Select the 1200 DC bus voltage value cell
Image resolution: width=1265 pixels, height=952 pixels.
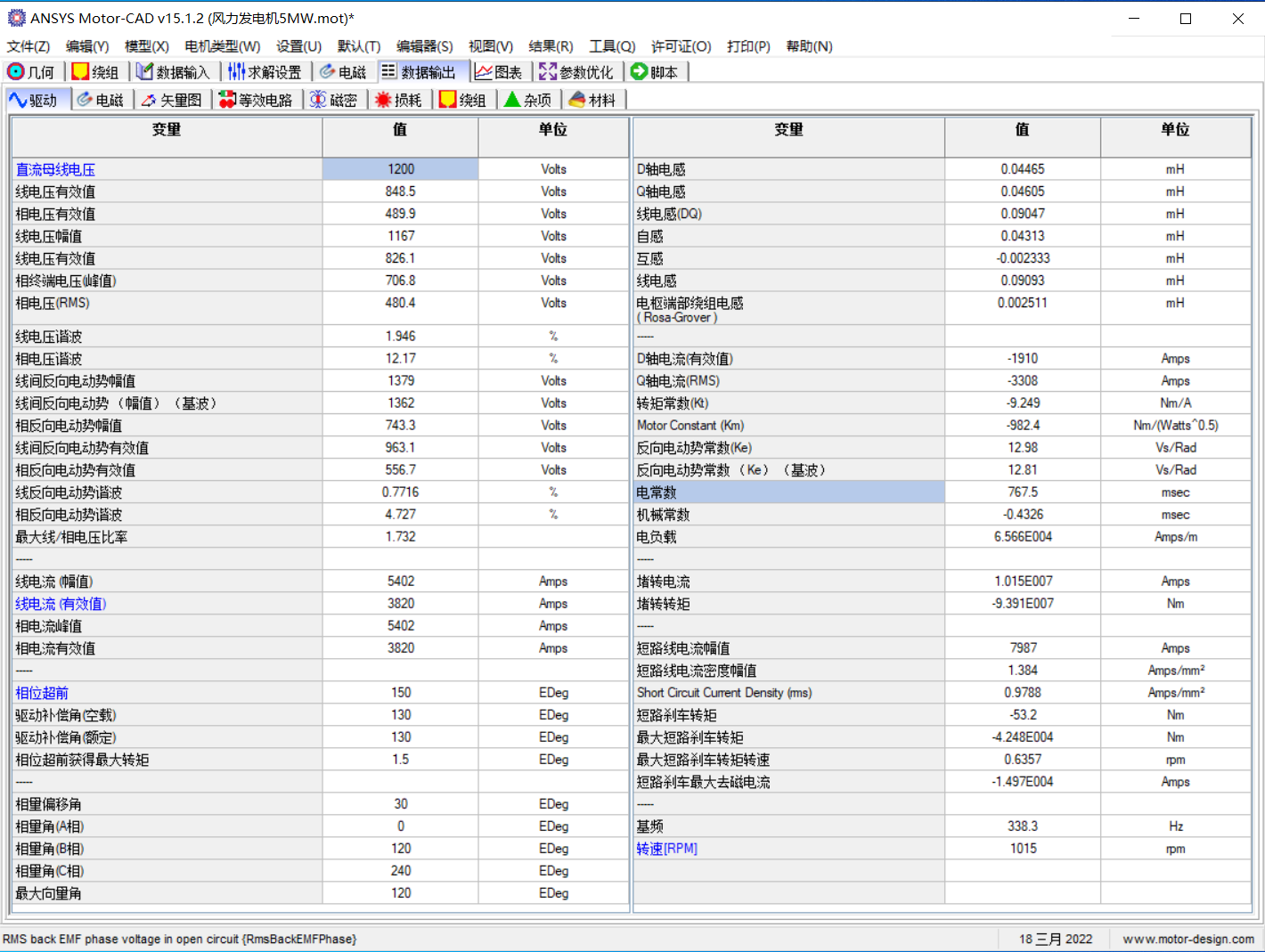point(401,169)
